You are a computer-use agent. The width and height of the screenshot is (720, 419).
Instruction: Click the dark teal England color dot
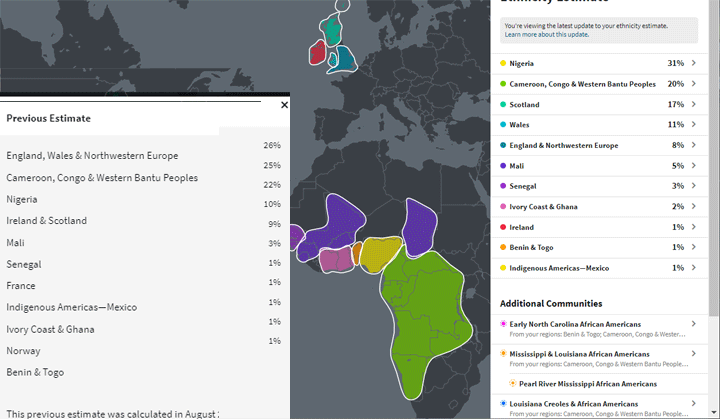click(x=503, y=145)
